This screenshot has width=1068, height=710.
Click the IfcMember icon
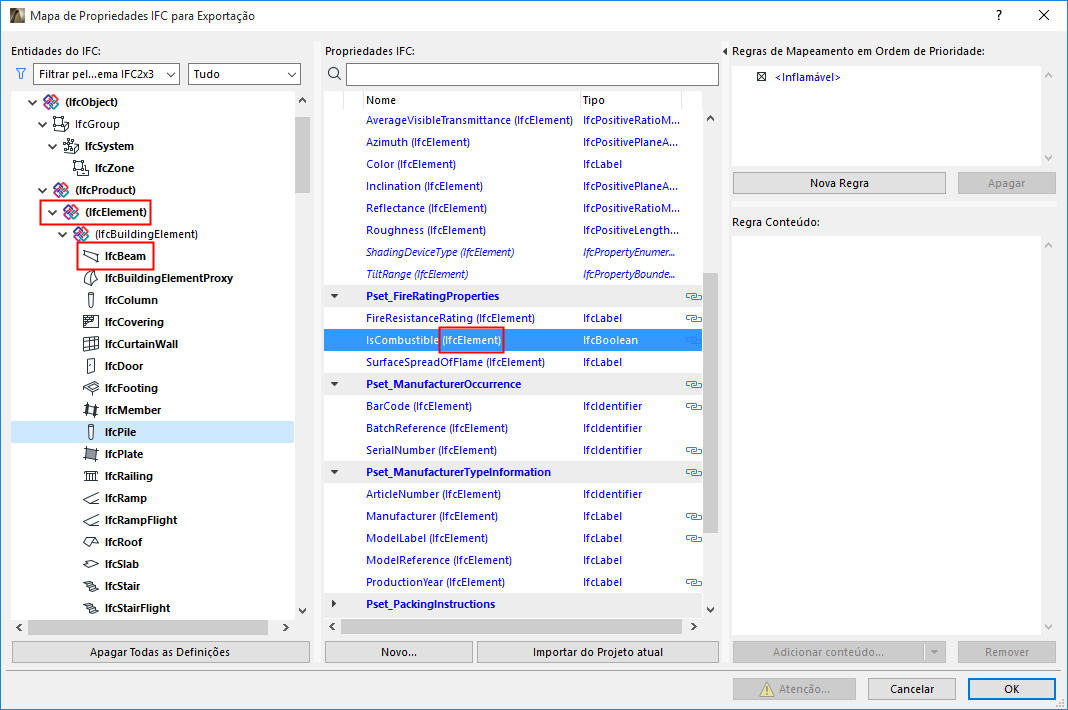pos(91,410)
